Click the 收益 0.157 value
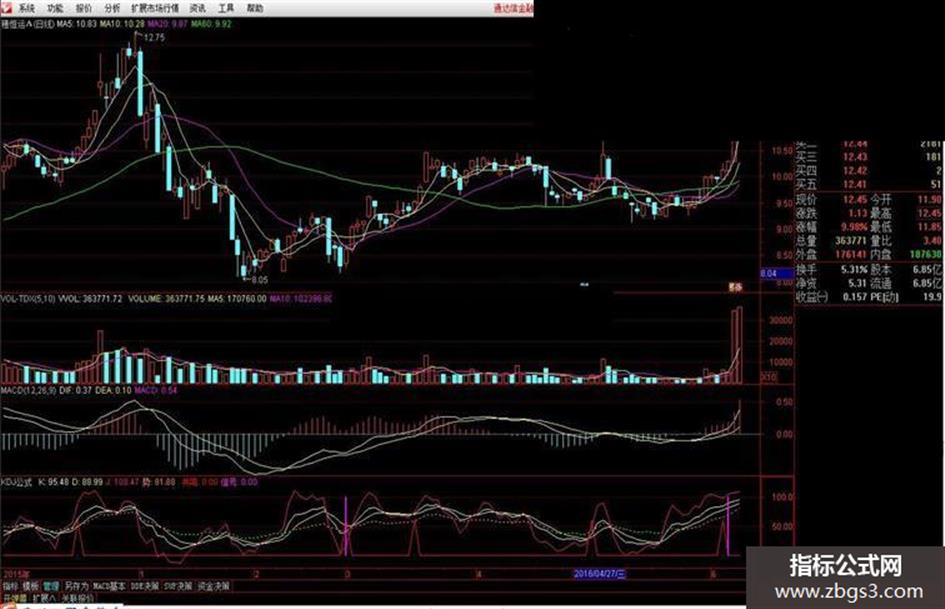Screen dimensions: 945x609 point(855,297)
